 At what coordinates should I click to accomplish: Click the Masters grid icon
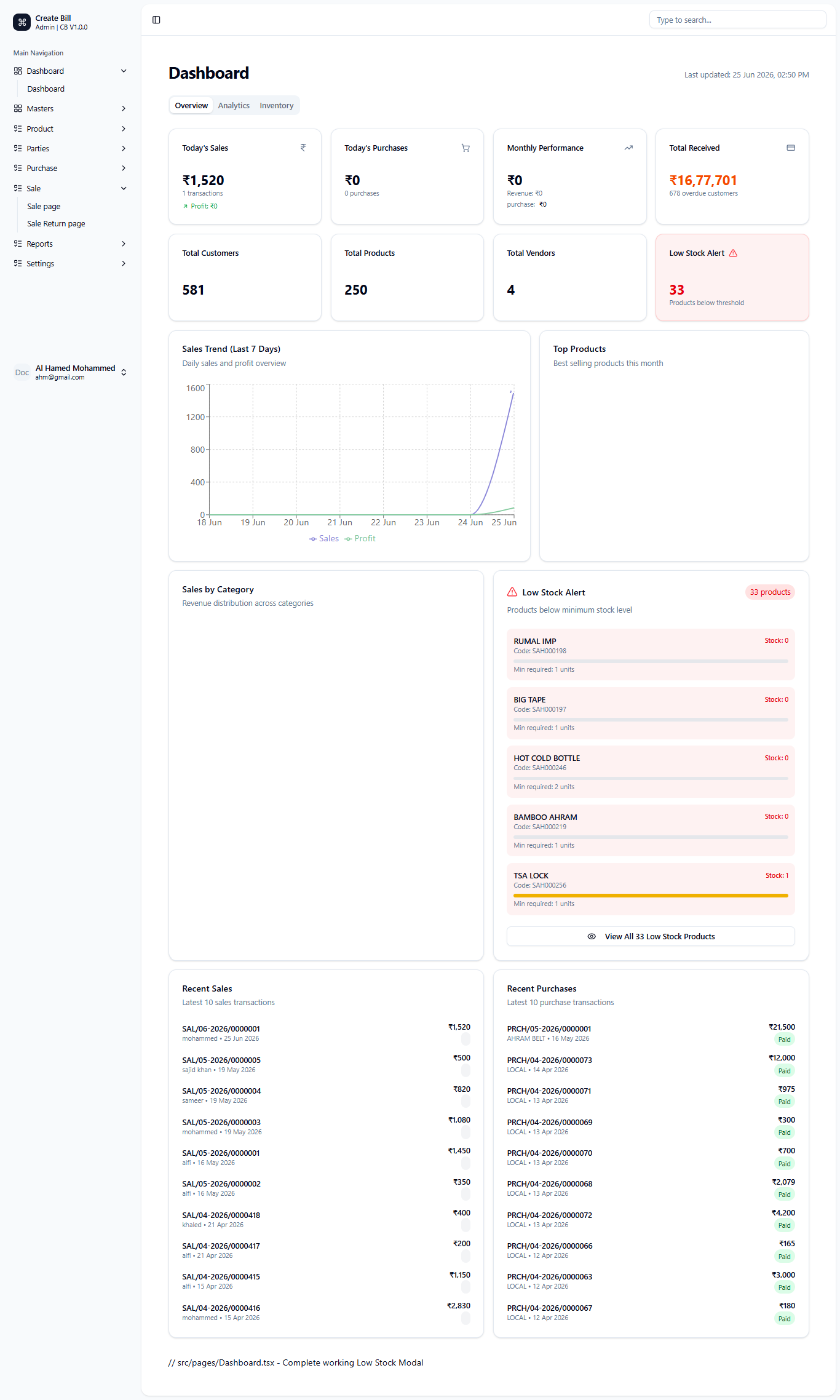pyautogui.click(x=18, y=108)
